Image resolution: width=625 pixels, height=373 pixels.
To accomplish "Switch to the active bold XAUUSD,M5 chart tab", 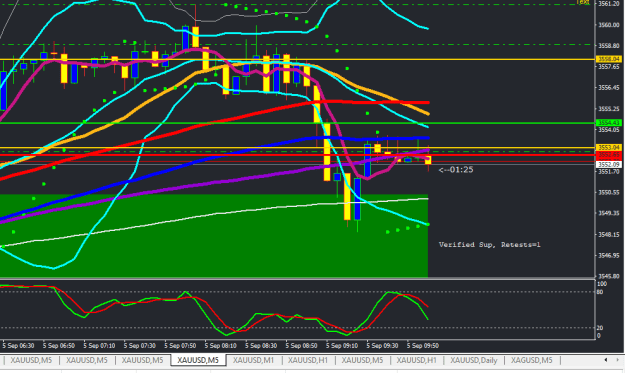I will pyautogui.click(x=198, y=360).
